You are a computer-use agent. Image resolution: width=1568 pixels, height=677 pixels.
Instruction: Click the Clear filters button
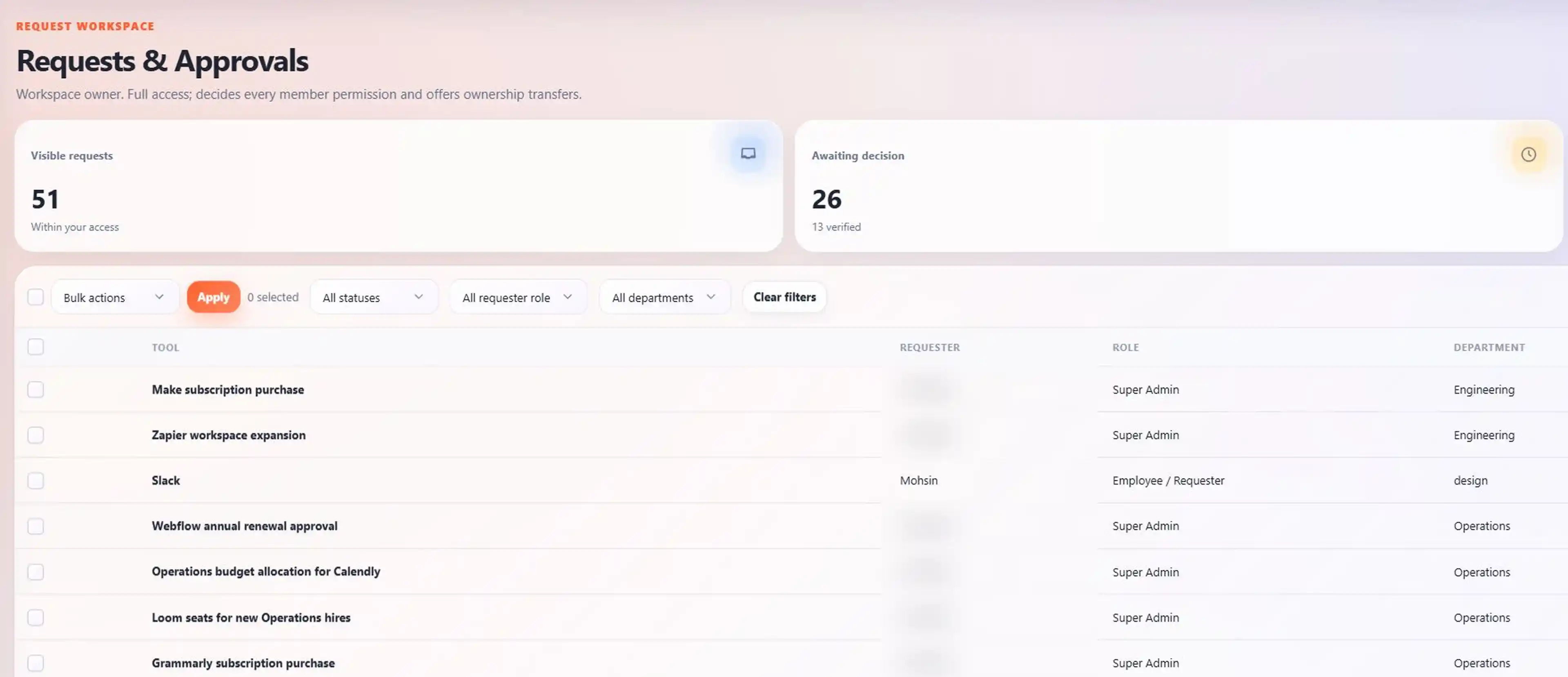[784, 297]
